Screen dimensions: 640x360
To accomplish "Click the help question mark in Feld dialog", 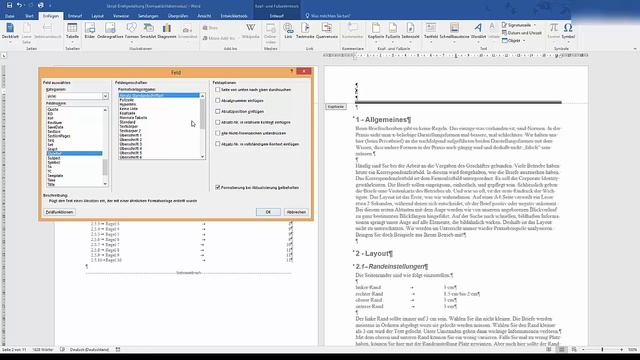I will click(291, 71).
